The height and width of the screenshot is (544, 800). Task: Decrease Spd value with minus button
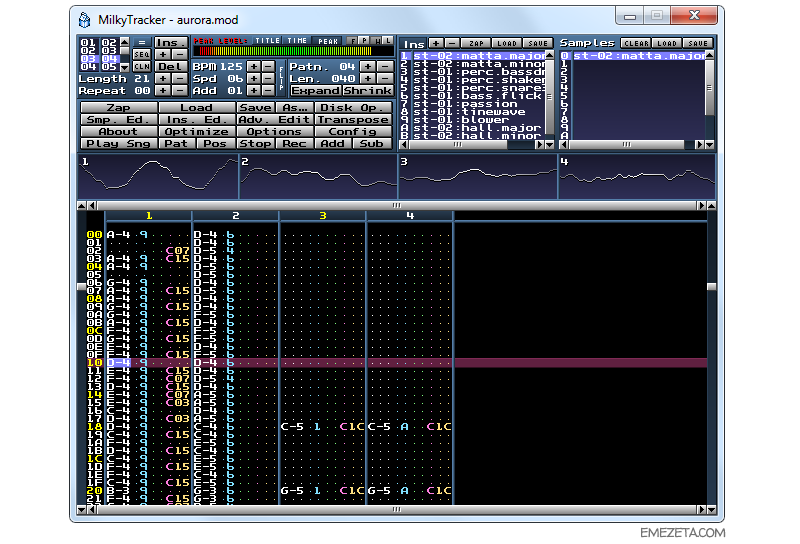(x=268, y=78)
